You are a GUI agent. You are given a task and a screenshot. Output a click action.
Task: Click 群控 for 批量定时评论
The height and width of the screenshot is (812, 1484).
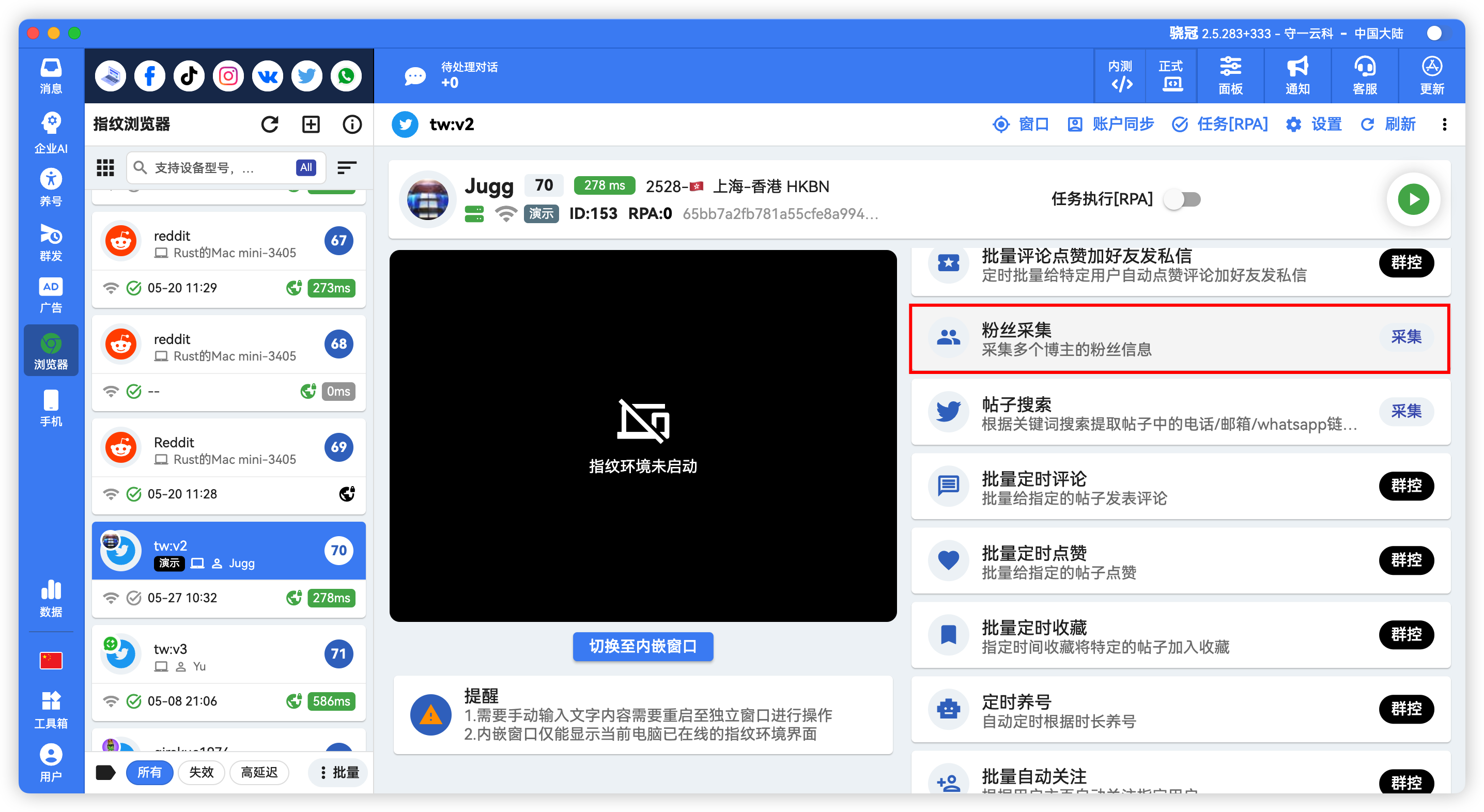tap(1406, 486)
